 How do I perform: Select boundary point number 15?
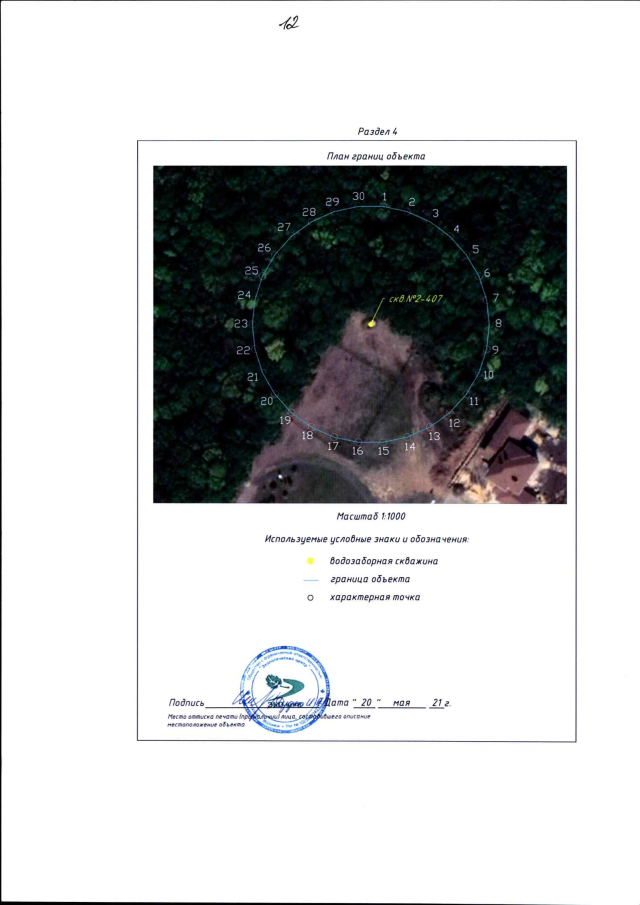382,452
